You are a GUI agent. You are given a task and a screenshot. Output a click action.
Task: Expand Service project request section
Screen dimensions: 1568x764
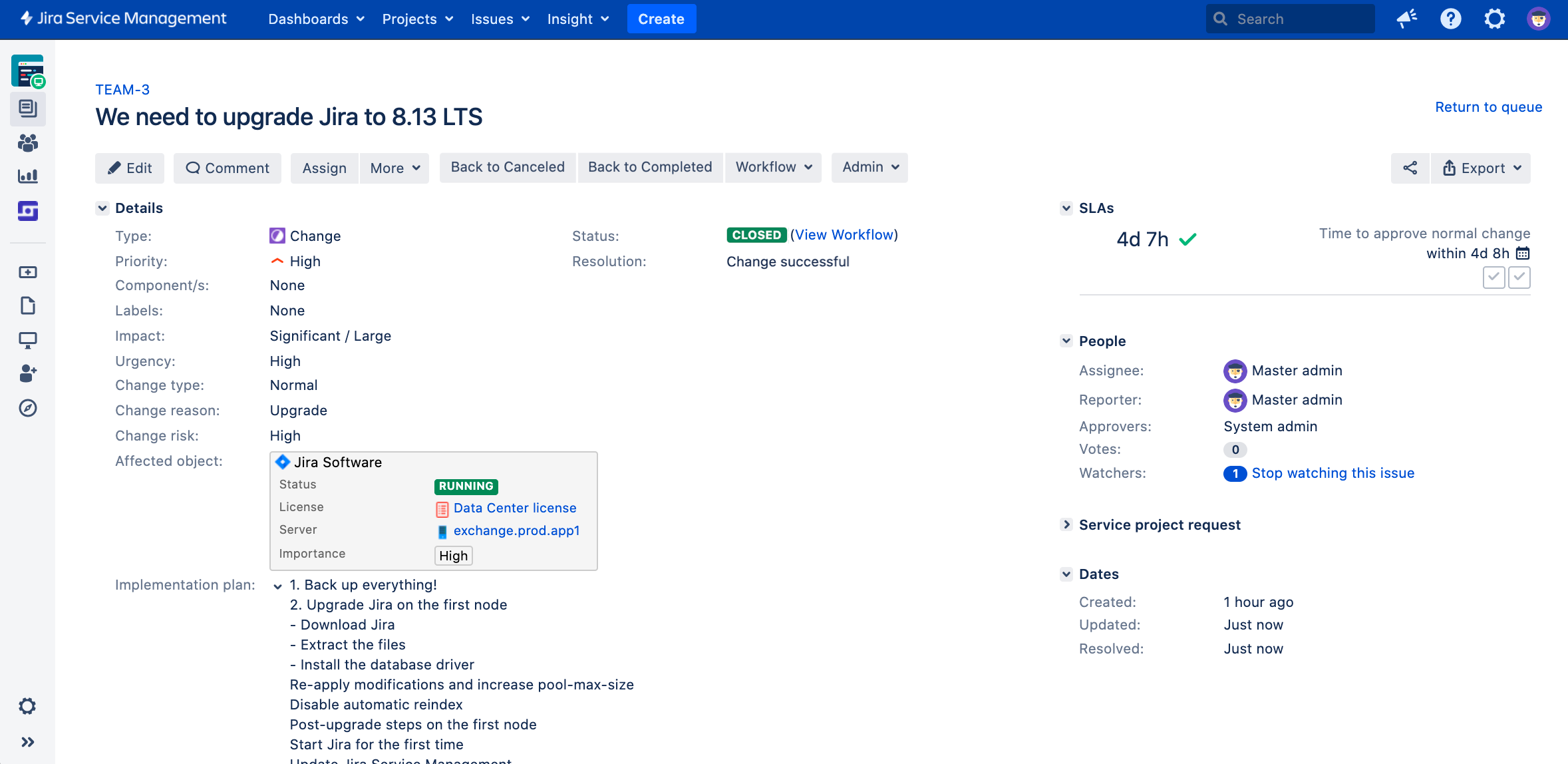[1066, 524]
